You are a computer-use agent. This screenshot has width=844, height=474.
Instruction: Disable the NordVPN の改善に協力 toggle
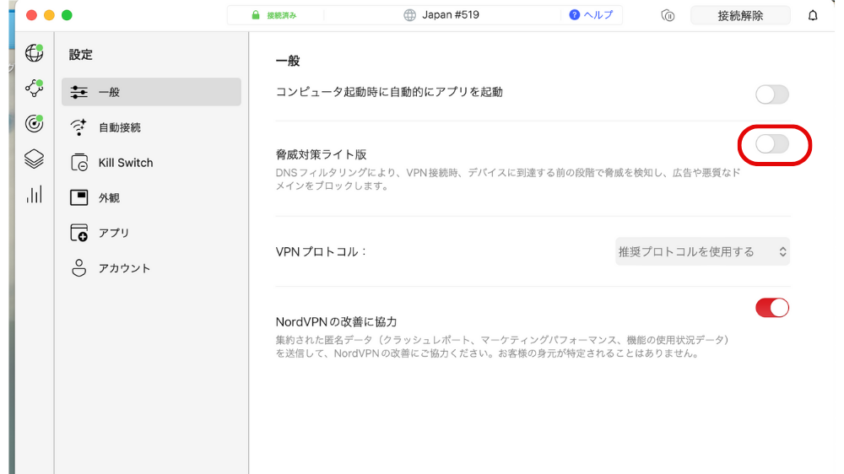(771, 308)
